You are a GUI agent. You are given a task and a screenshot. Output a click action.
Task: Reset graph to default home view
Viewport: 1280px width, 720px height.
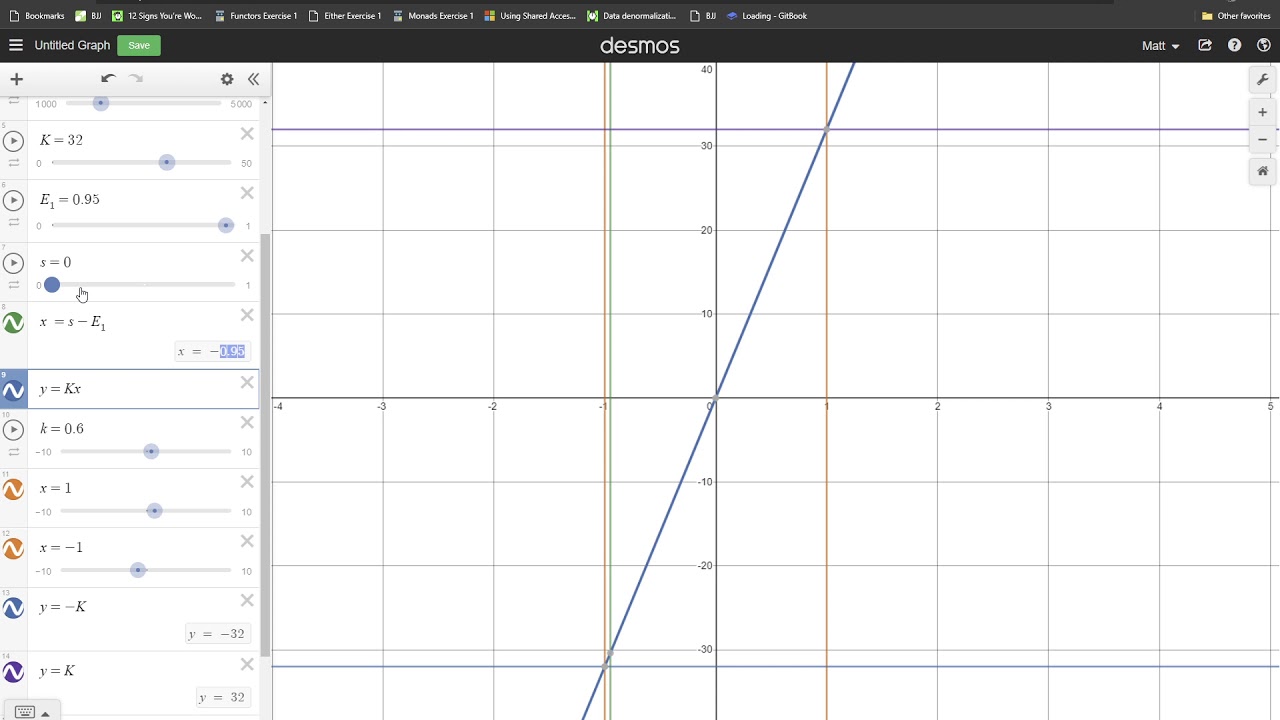pos(1262,171)
